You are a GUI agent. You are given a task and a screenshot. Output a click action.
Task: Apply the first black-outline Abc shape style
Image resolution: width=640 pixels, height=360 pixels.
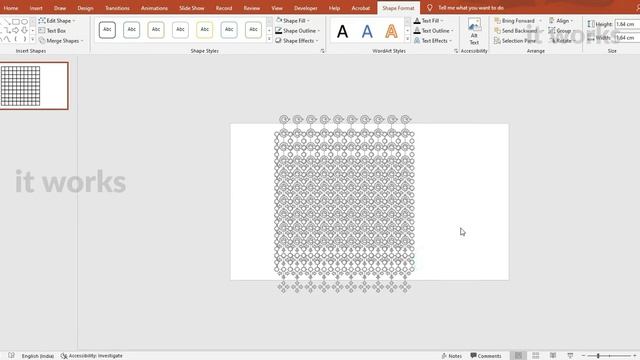(x=107, y=30)
